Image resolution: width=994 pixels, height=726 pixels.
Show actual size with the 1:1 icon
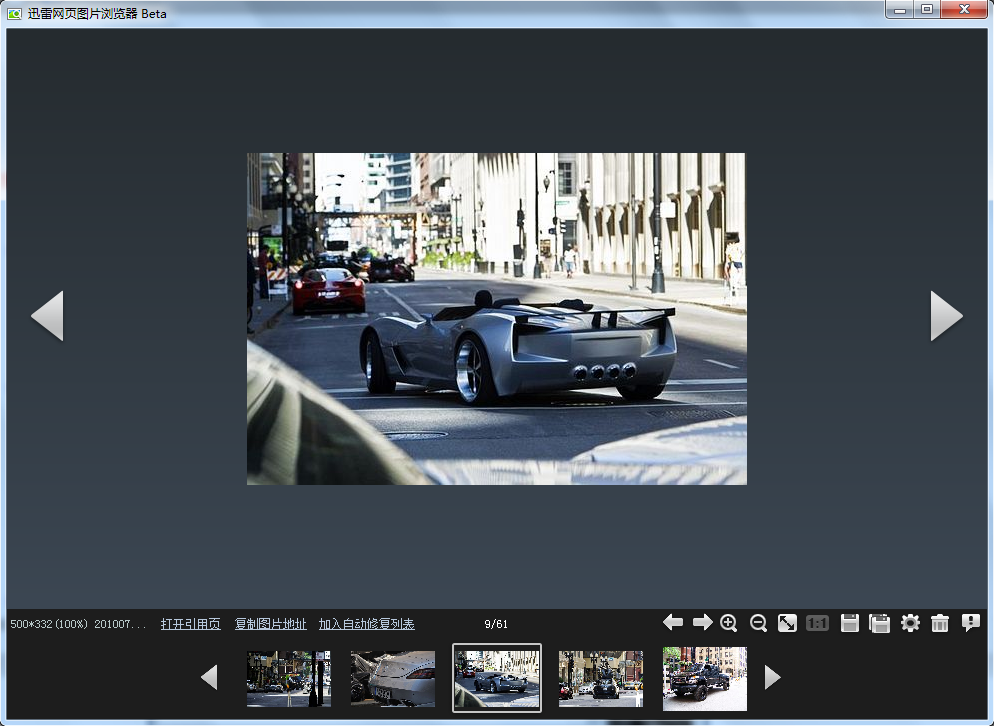click(x=817, y=623)
